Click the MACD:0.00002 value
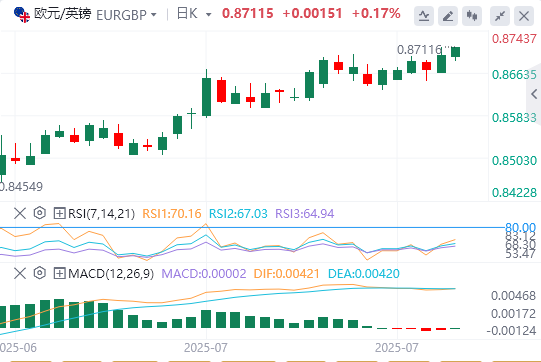The height and width of the screenshot is (362, 541). pos(204,274)
